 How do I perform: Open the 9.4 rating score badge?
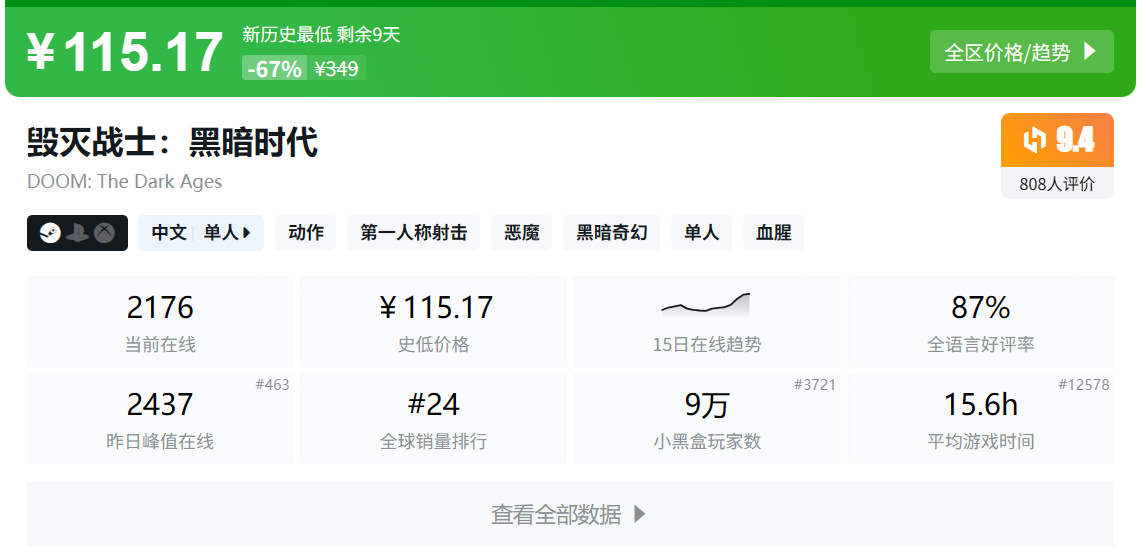pyautogui.click(x=1058, y=140)
